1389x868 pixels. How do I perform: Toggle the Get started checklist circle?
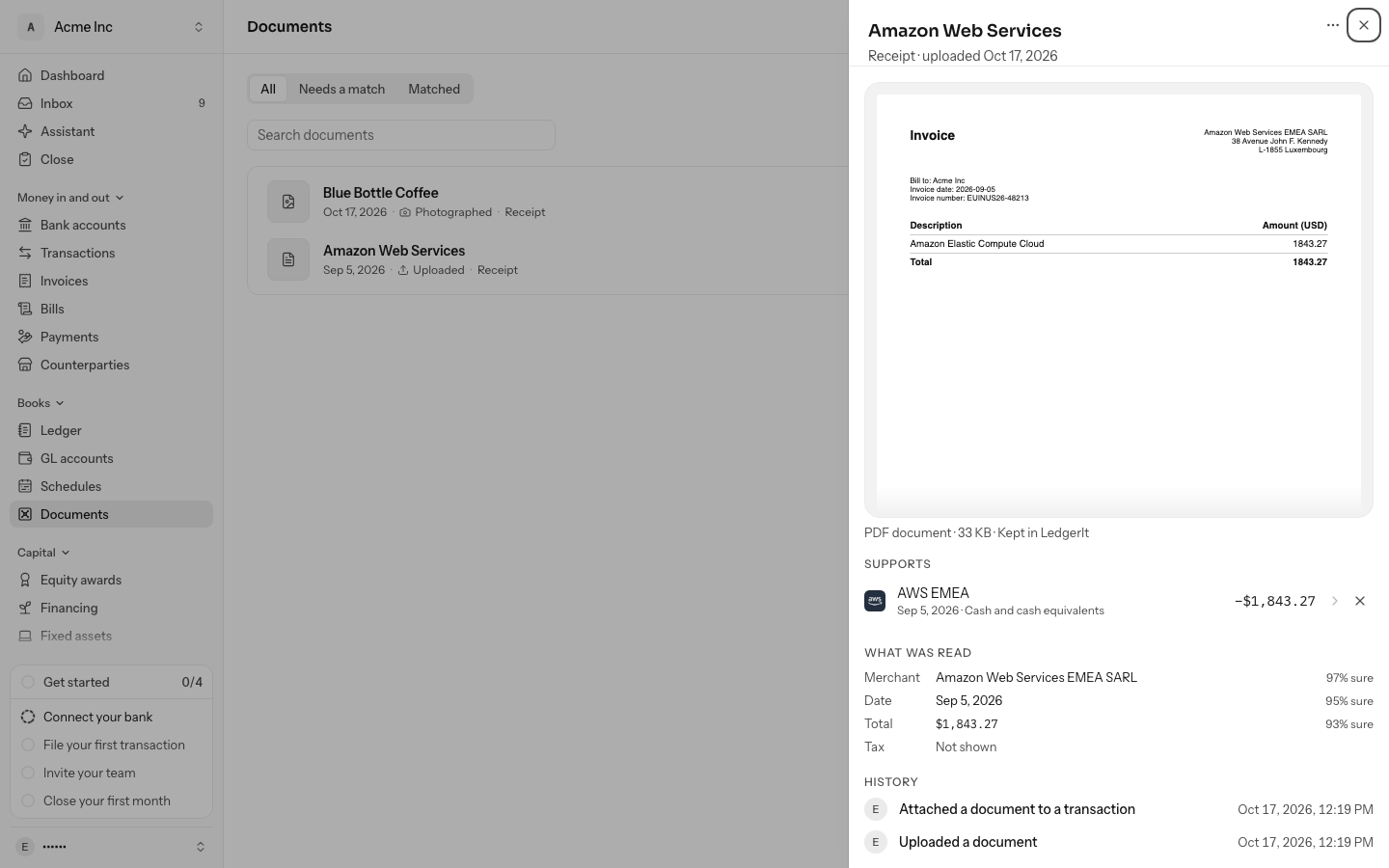tap(28, 682)
